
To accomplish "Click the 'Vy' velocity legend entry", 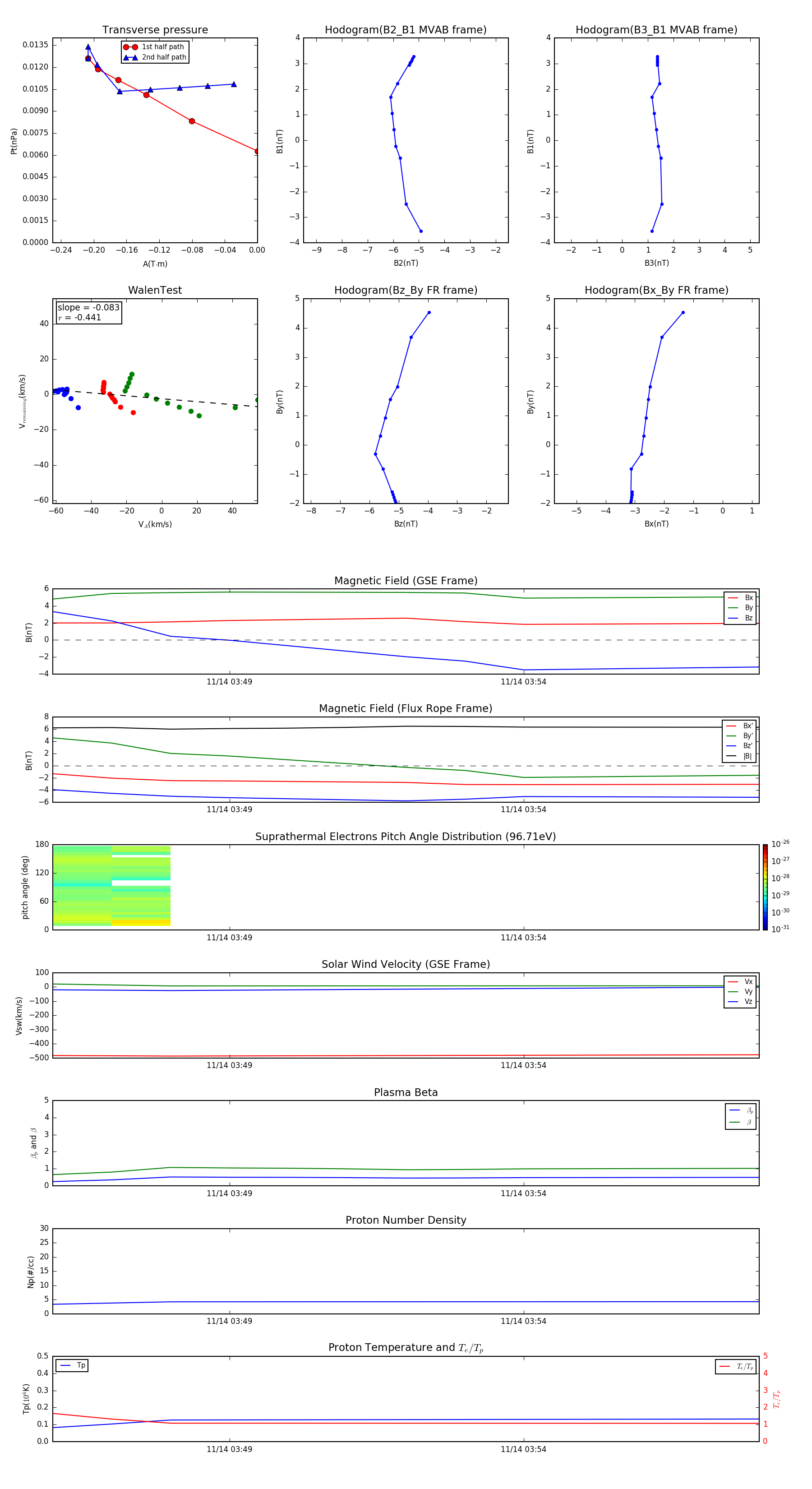I will (x=740, y=991).
